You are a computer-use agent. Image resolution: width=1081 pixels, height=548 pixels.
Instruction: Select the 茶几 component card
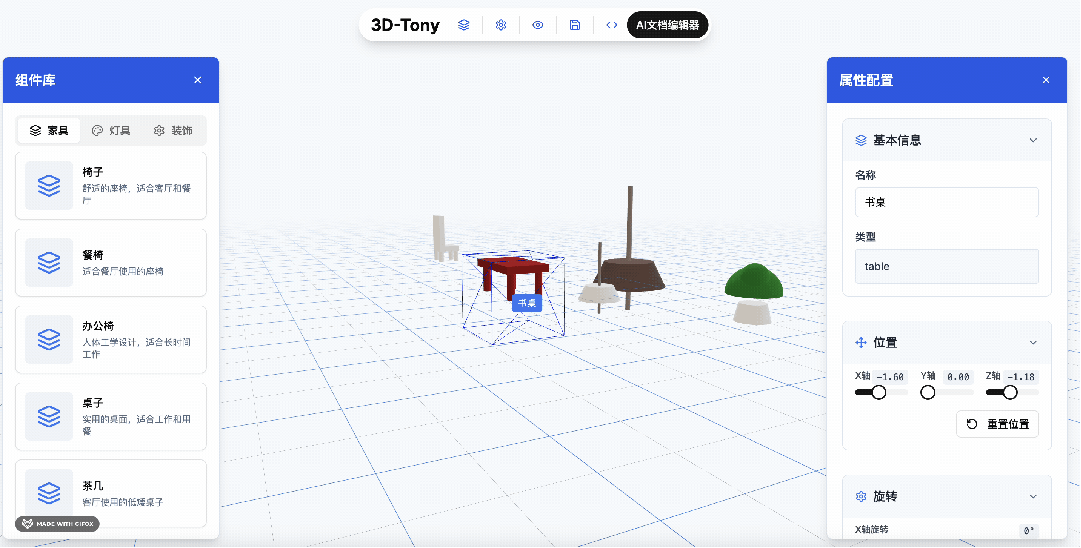(111, 494)
